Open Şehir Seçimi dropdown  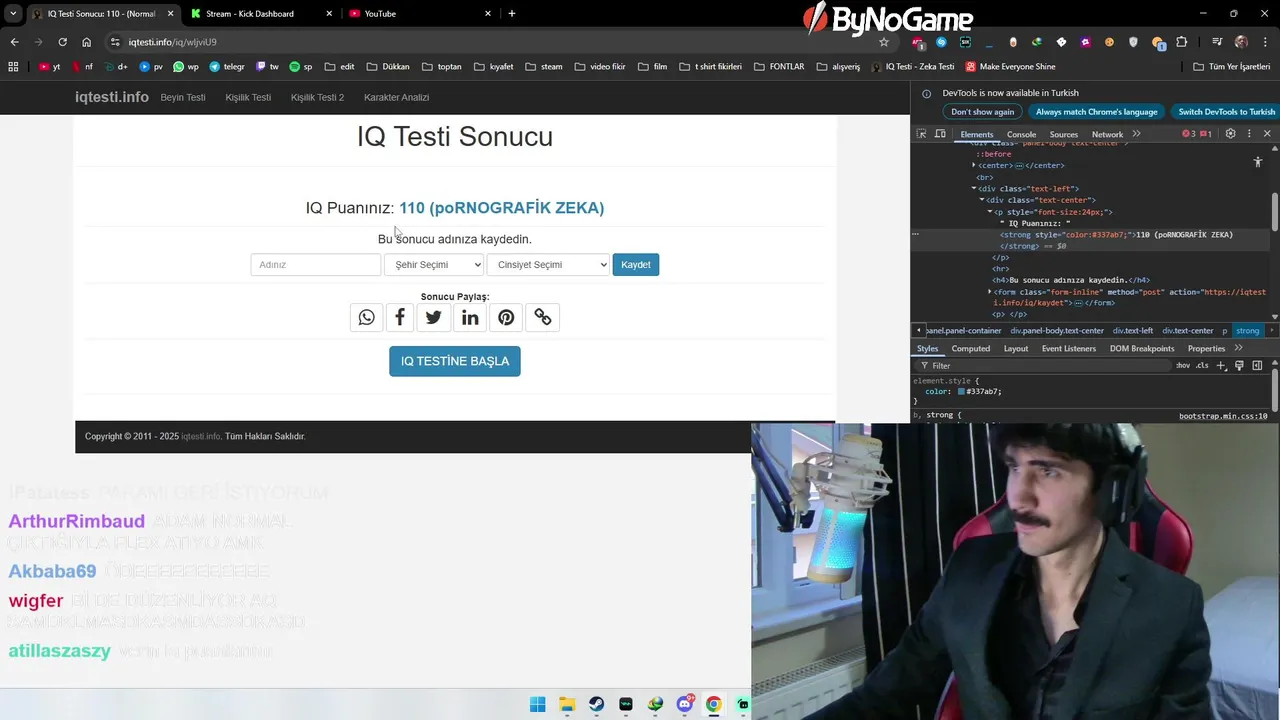point(434,264)
